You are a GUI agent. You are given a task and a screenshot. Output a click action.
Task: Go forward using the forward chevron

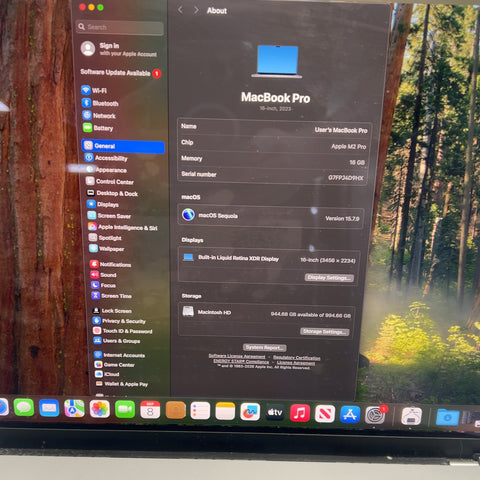click(196, 10)
